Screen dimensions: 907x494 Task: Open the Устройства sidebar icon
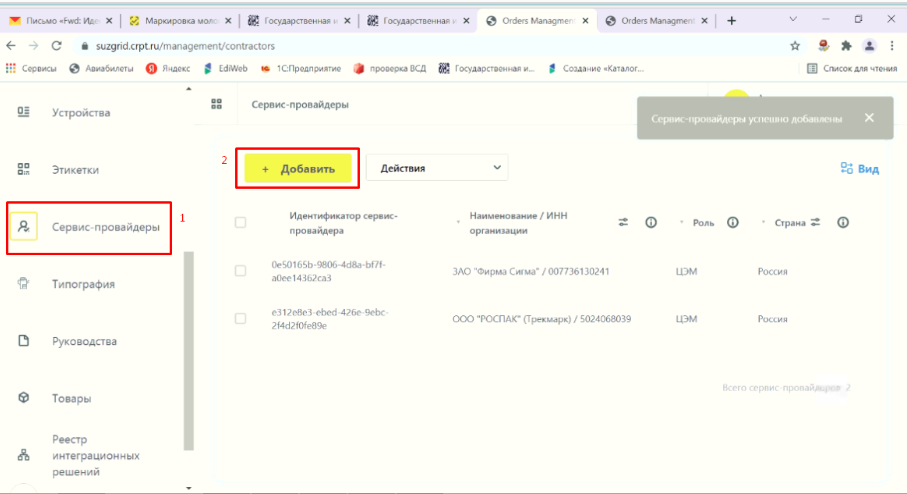click(23, 112)
